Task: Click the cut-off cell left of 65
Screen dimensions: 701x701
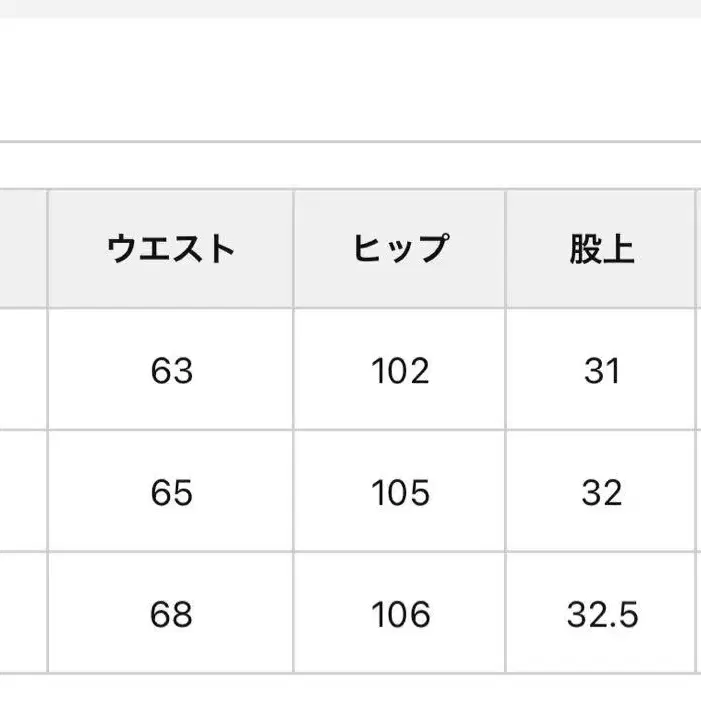Action: click(22, 492)
